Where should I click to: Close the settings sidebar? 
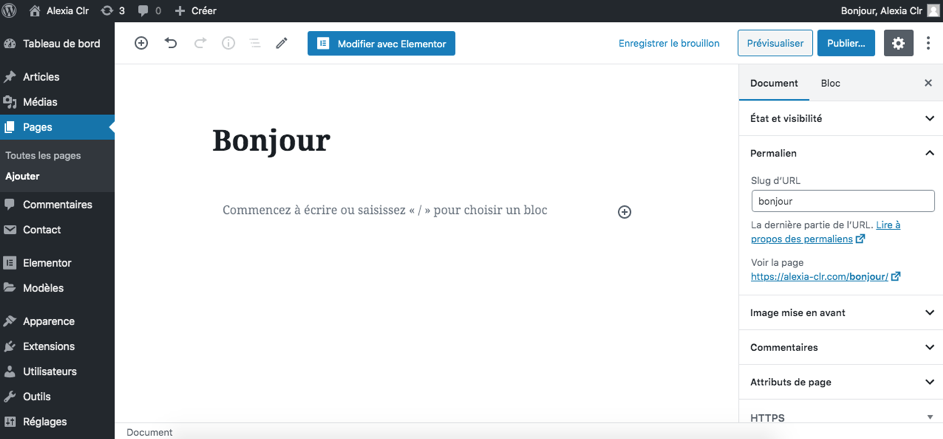point(928,83)
